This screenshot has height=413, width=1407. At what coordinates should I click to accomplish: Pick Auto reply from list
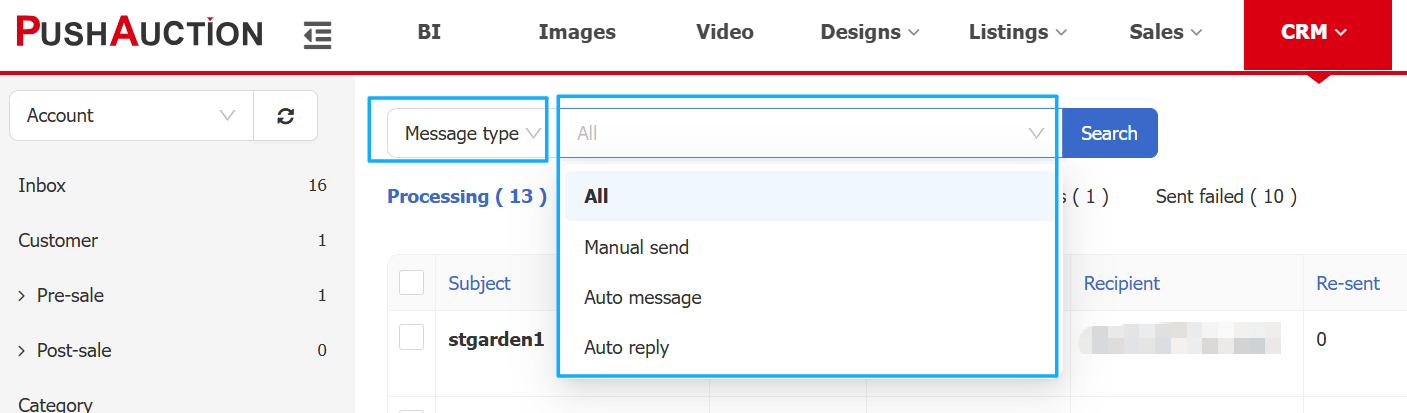tap(626, 348)
